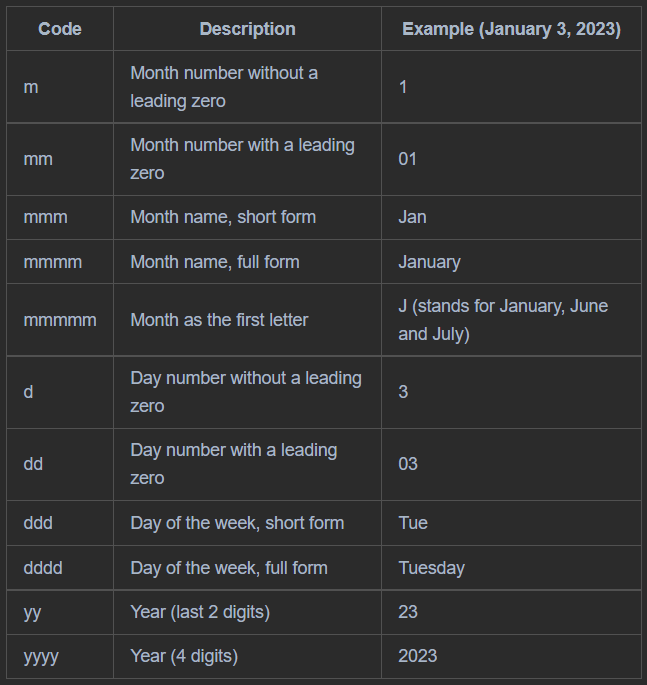The image size is (647, 685).
Task: Click "Month number without a leading zero" description
Action: (x=224, y=87)
